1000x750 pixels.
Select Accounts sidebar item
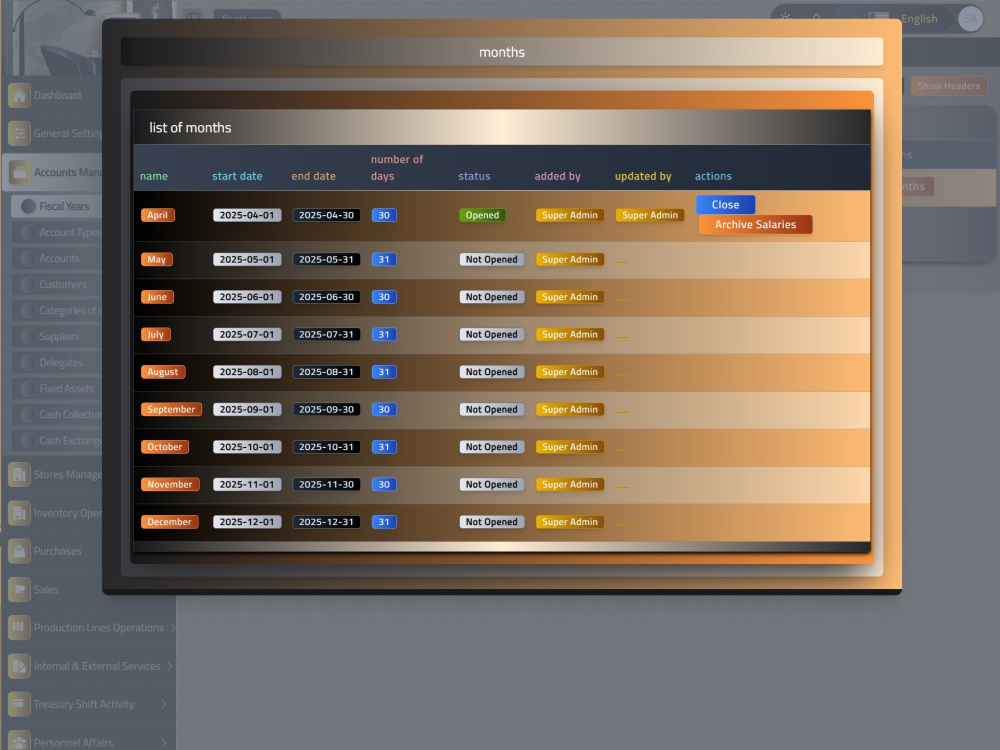click(x=57, y=258)
